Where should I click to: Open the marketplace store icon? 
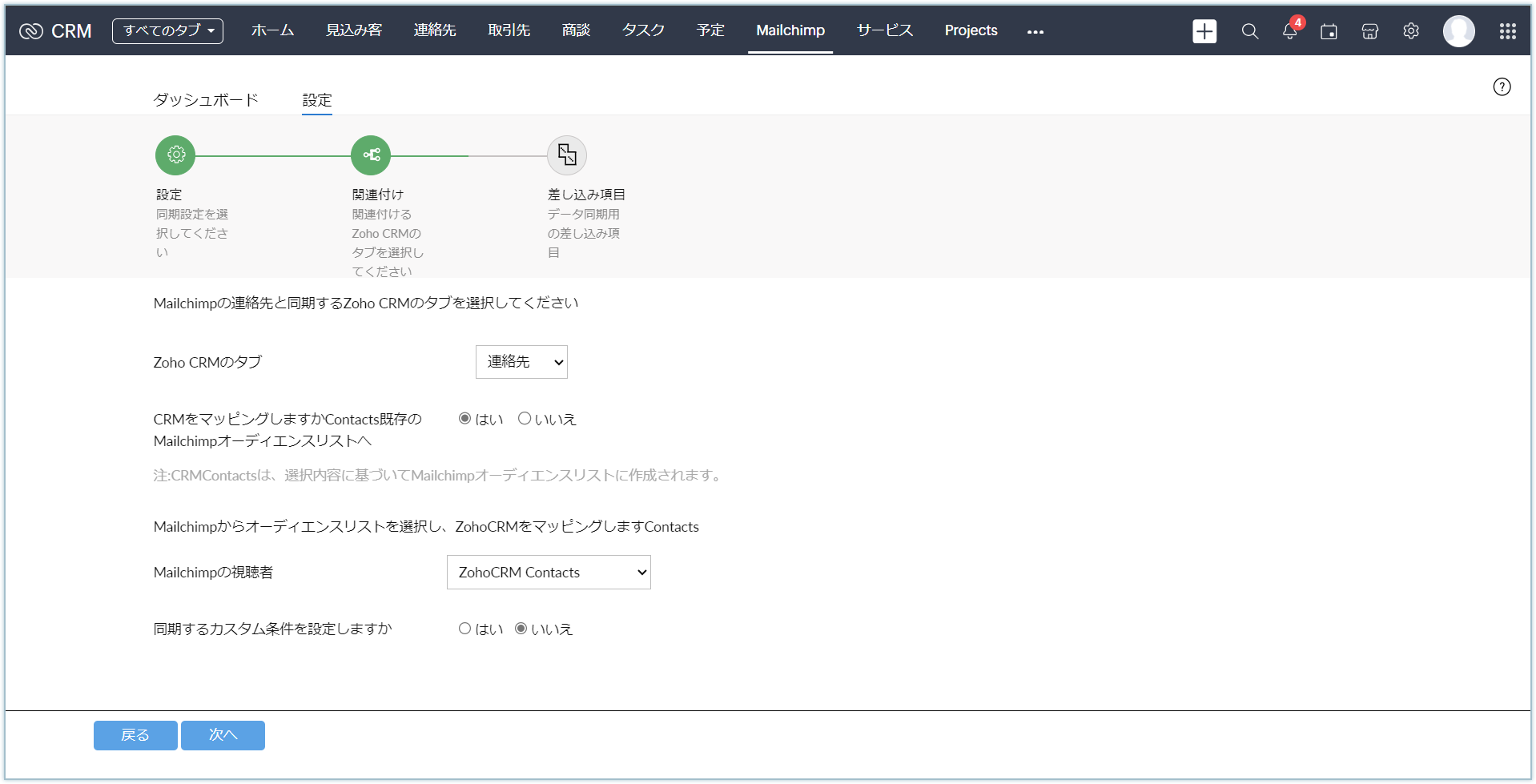coord(1370,31)
